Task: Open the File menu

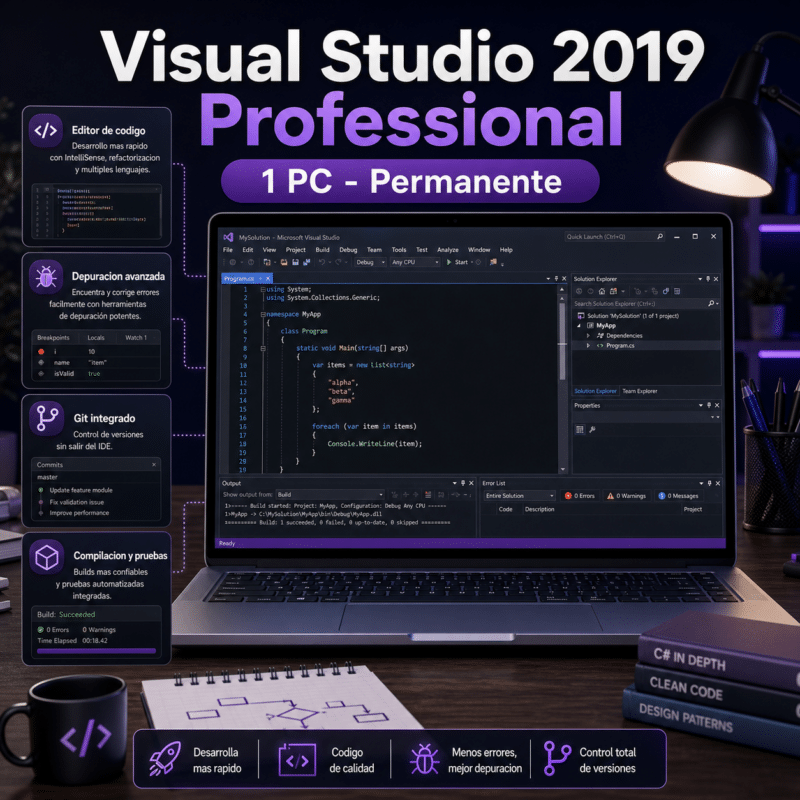Action: pyautogui.click(x=228, y=250)
